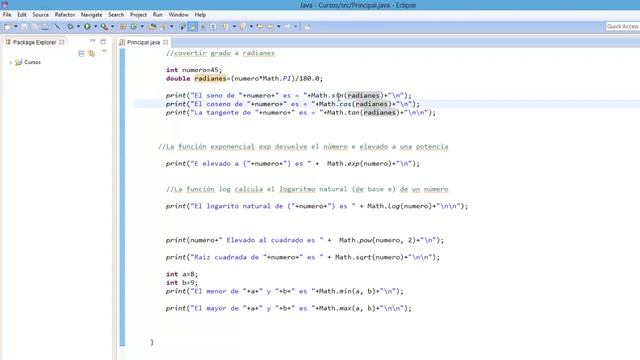Click the 'Elevado al cuadrado es' print line
Screen dimensions: 640x360
pyautogui.click(x=304, y=240)
